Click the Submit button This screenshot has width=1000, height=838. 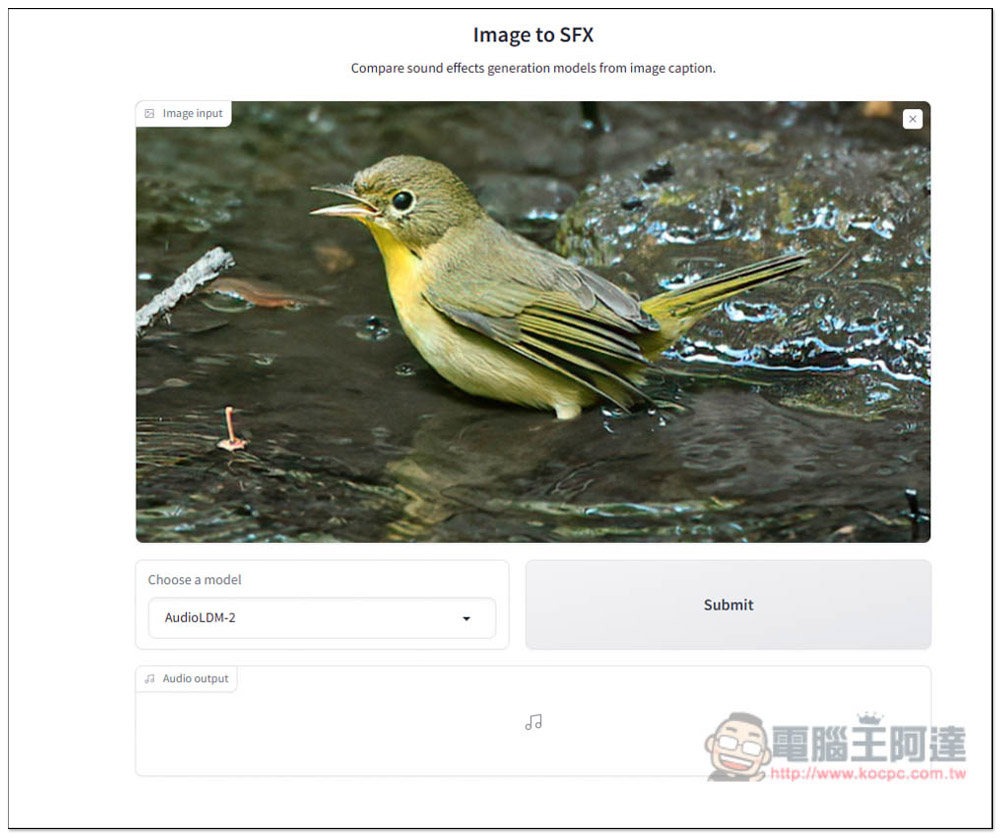728,605
